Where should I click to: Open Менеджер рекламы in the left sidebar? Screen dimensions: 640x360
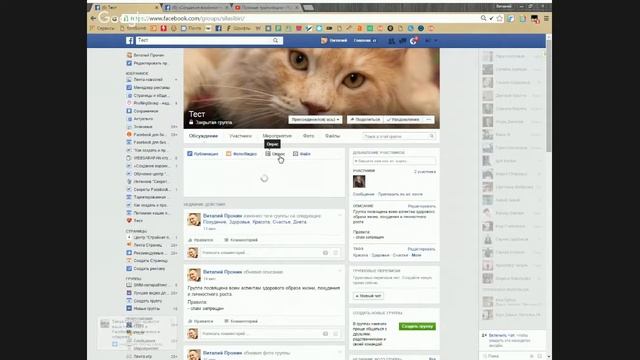click(148, 87)
